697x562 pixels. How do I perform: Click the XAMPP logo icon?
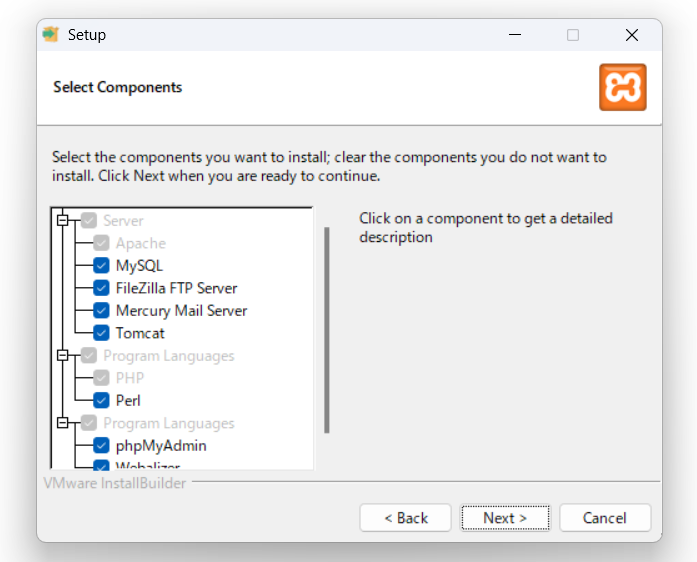622,87
